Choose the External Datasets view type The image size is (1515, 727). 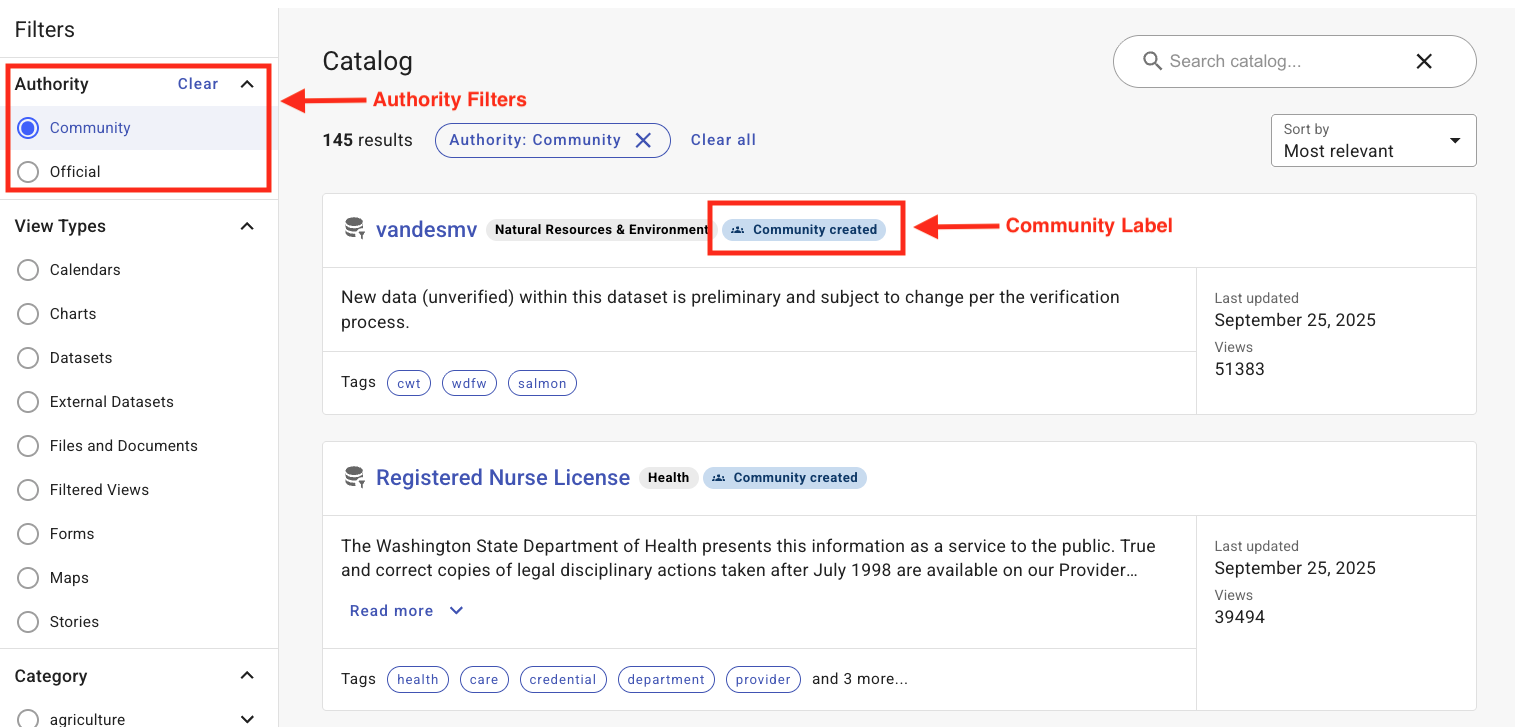28,402
